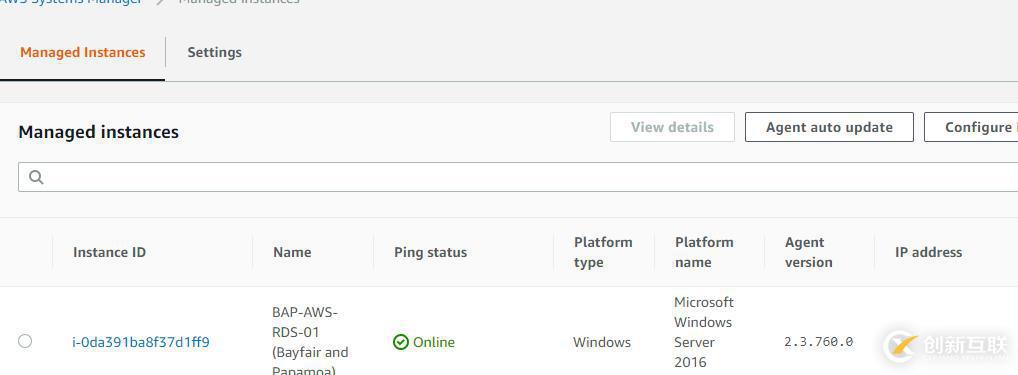Select radio button for i-0da391ba8f37d1ff9
The width and height of the screenshot is (1018, 375).
point(25,341)
